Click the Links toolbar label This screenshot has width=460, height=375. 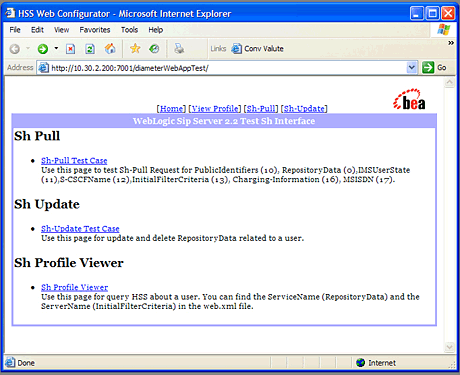(218, 49)
